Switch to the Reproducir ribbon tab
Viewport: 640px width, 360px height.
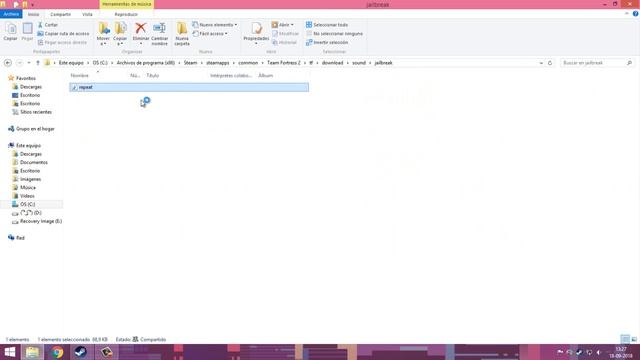[126, 14]
